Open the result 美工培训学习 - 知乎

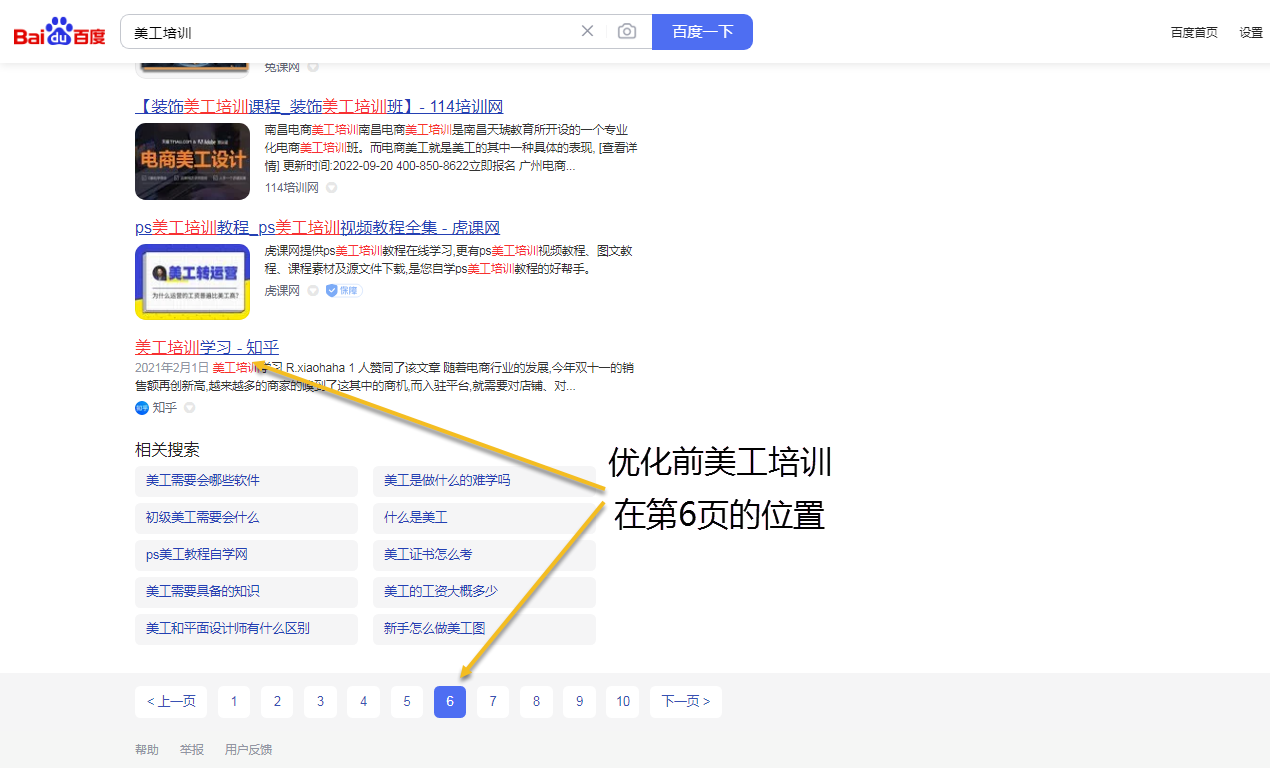205,346
